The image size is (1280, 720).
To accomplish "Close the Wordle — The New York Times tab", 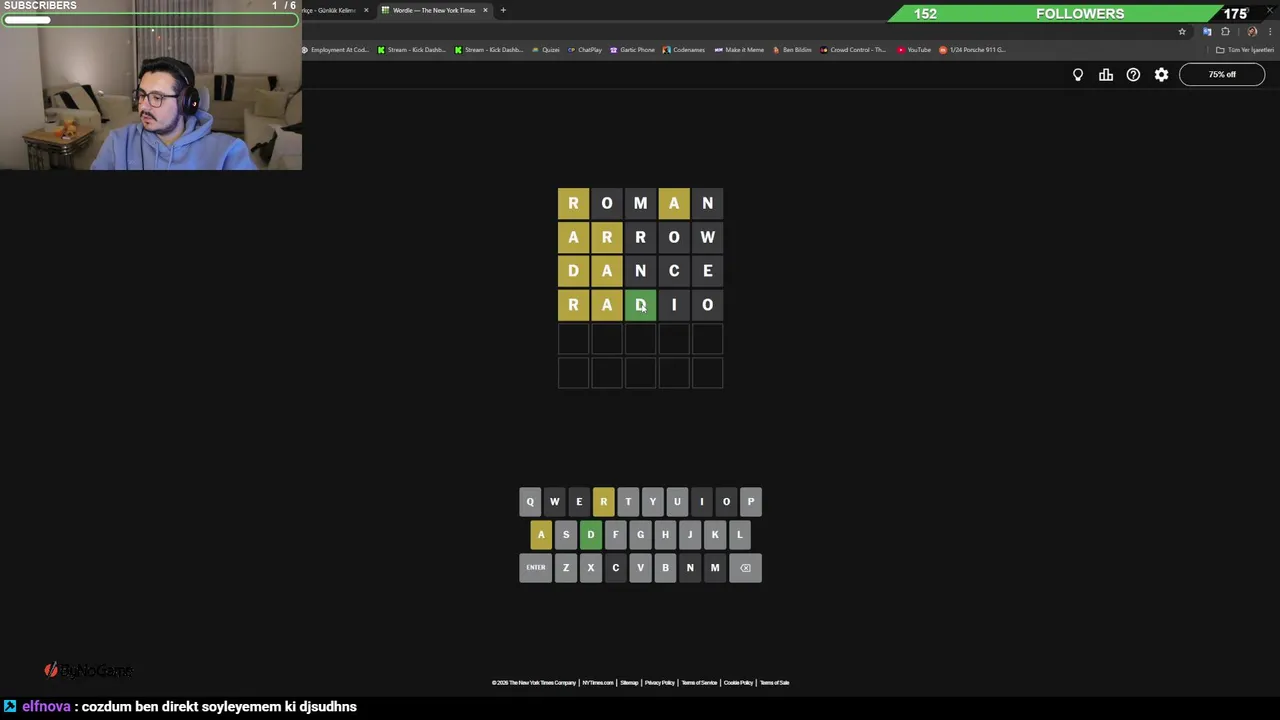I will pyautogui.click(x=485, y=10).
